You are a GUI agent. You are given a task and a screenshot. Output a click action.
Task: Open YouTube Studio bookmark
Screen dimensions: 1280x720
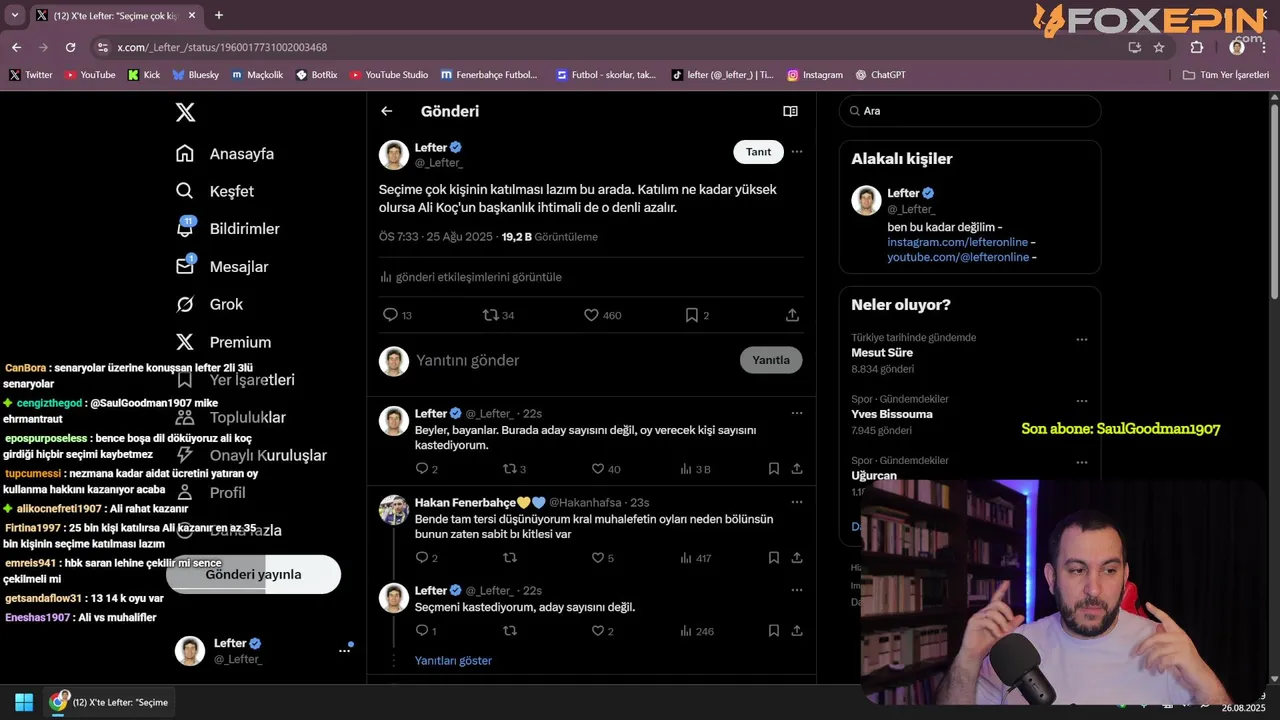(389, 75)
